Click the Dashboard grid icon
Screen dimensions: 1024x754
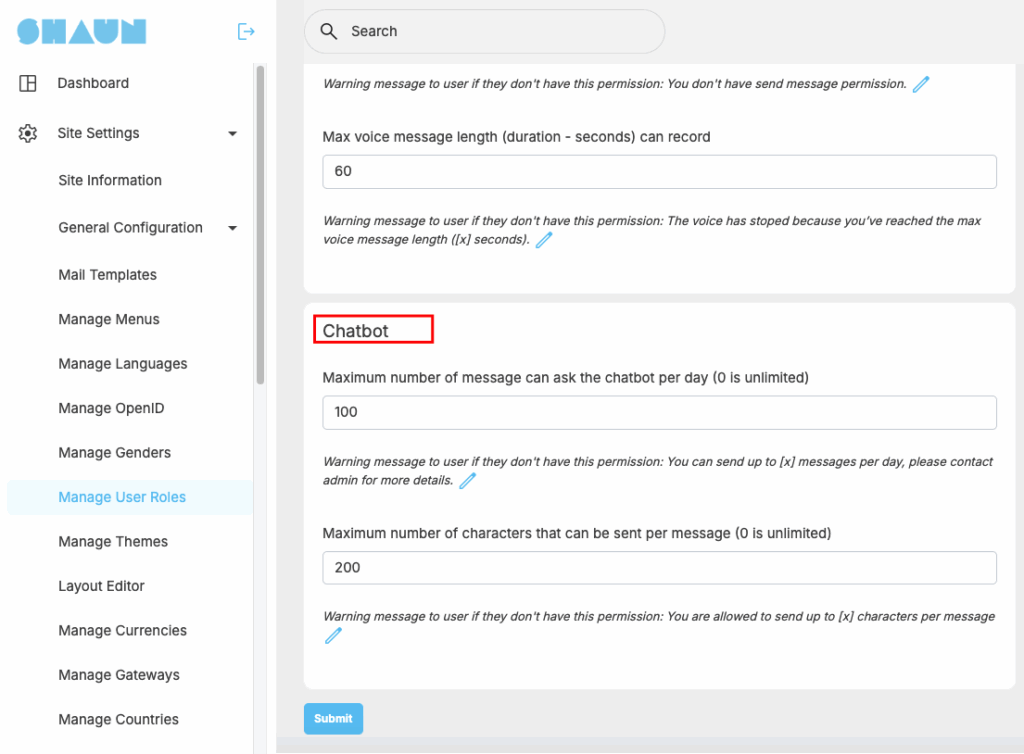(x=28, y=83)
